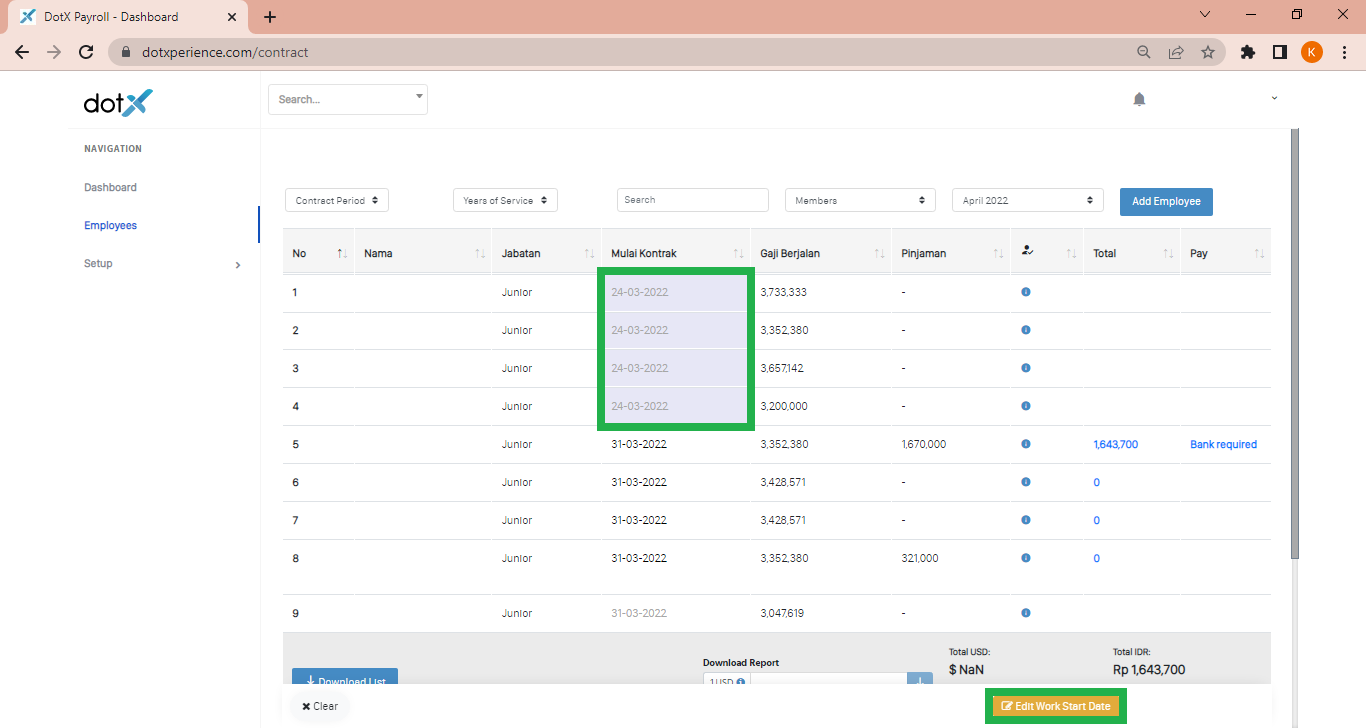The image size is (1366, 728).
Task: Open a new browser tab
Action: coord(270,17)
